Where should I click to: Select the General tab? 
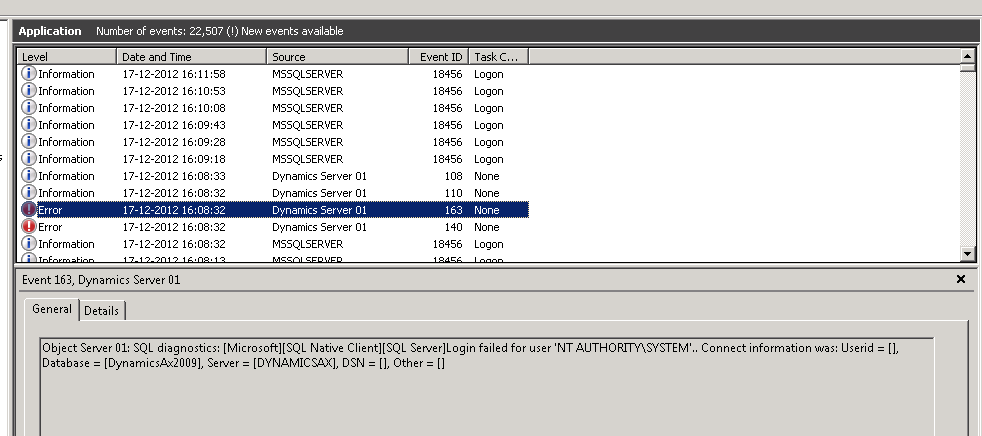click(52, 309)
